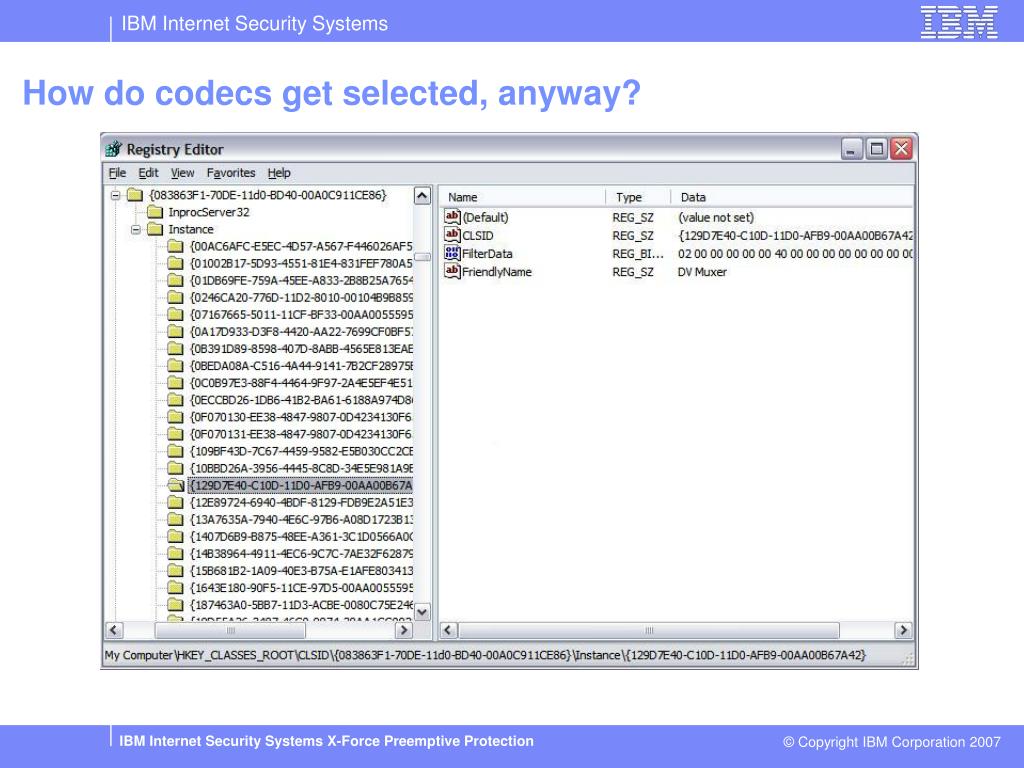
Task: Click the values pane scroll left arrow
Action: click(448, 630)
